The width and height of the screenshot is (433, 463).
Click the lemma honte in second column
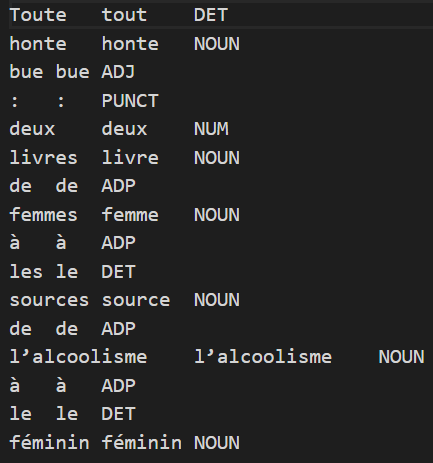click(x=130, y=44)
